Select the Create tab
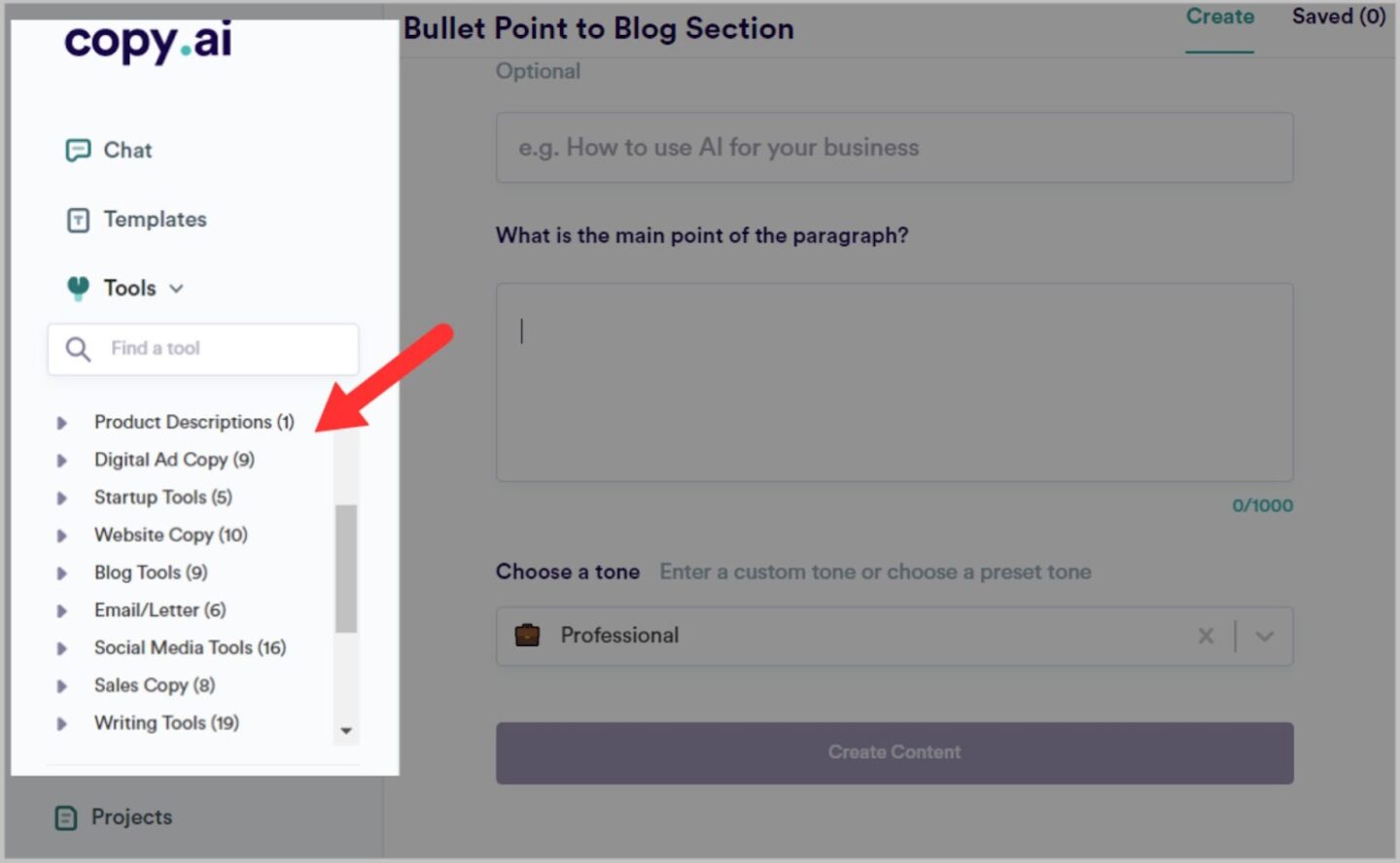1400x863 pixels. (x=1219, y=17)
